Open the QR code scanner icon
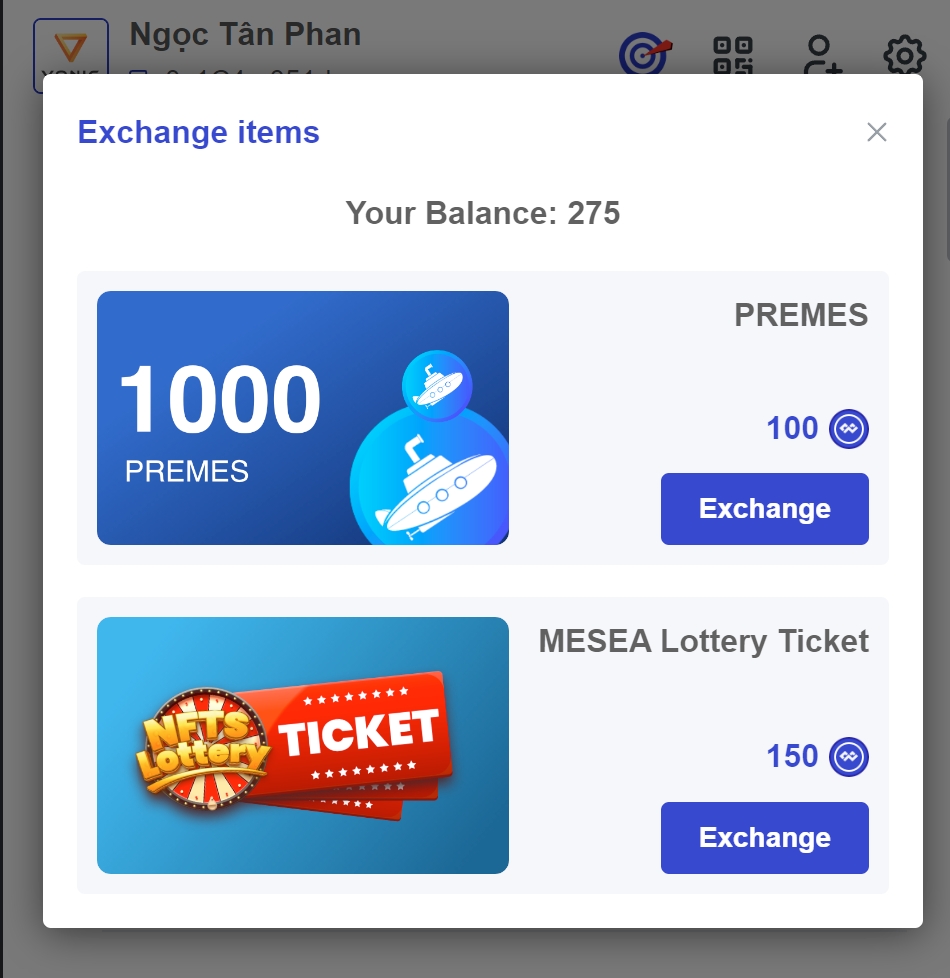 tap(732, 55)
